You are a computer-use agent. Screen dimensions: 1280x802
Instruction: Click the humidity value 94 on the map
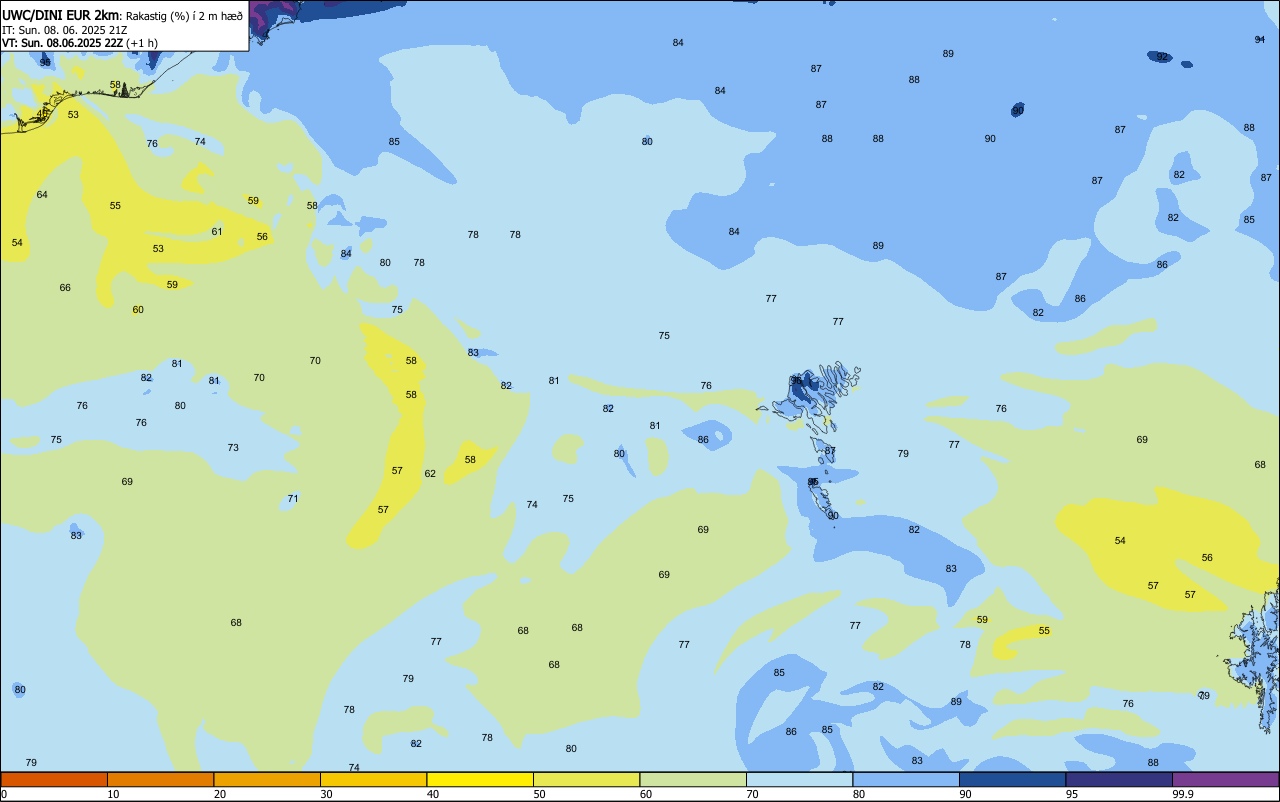(1259, 40)
